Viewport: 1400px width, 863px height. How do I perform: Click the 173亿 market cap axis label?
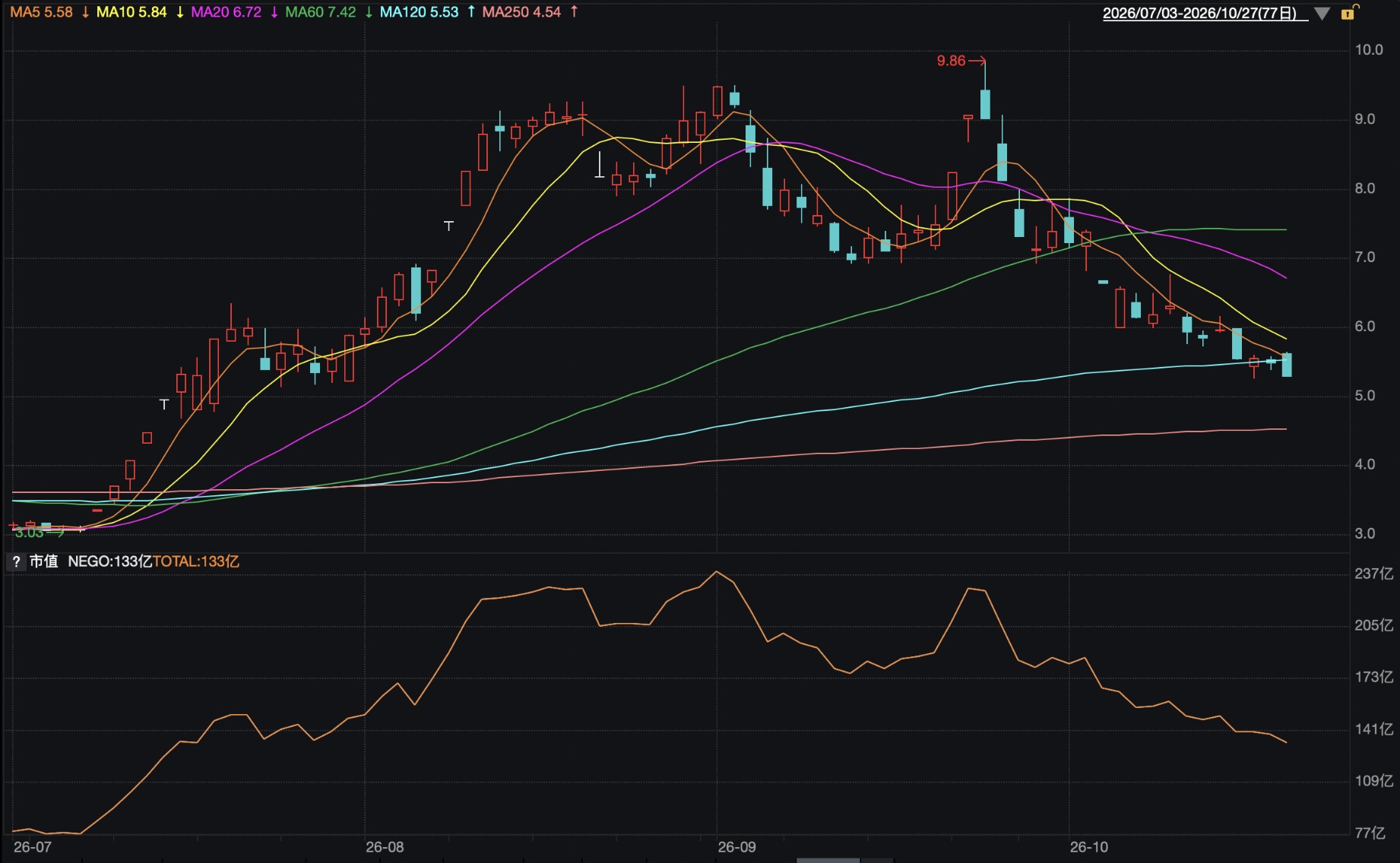pos(1374,677)
